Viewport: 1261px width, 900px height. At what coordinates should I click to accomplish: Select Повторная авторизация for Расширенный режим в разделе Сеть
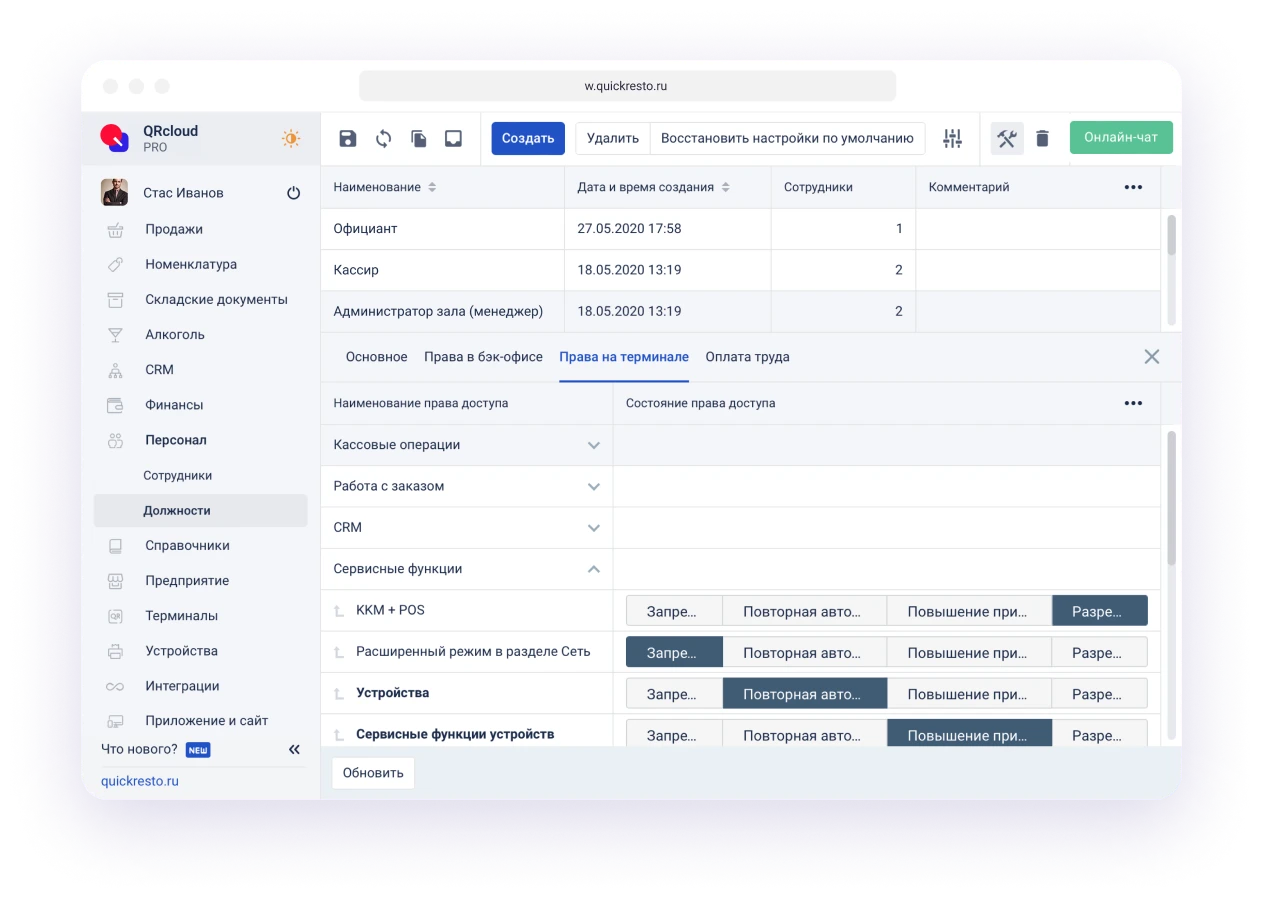pyautogui.click(x=804, y=653)
